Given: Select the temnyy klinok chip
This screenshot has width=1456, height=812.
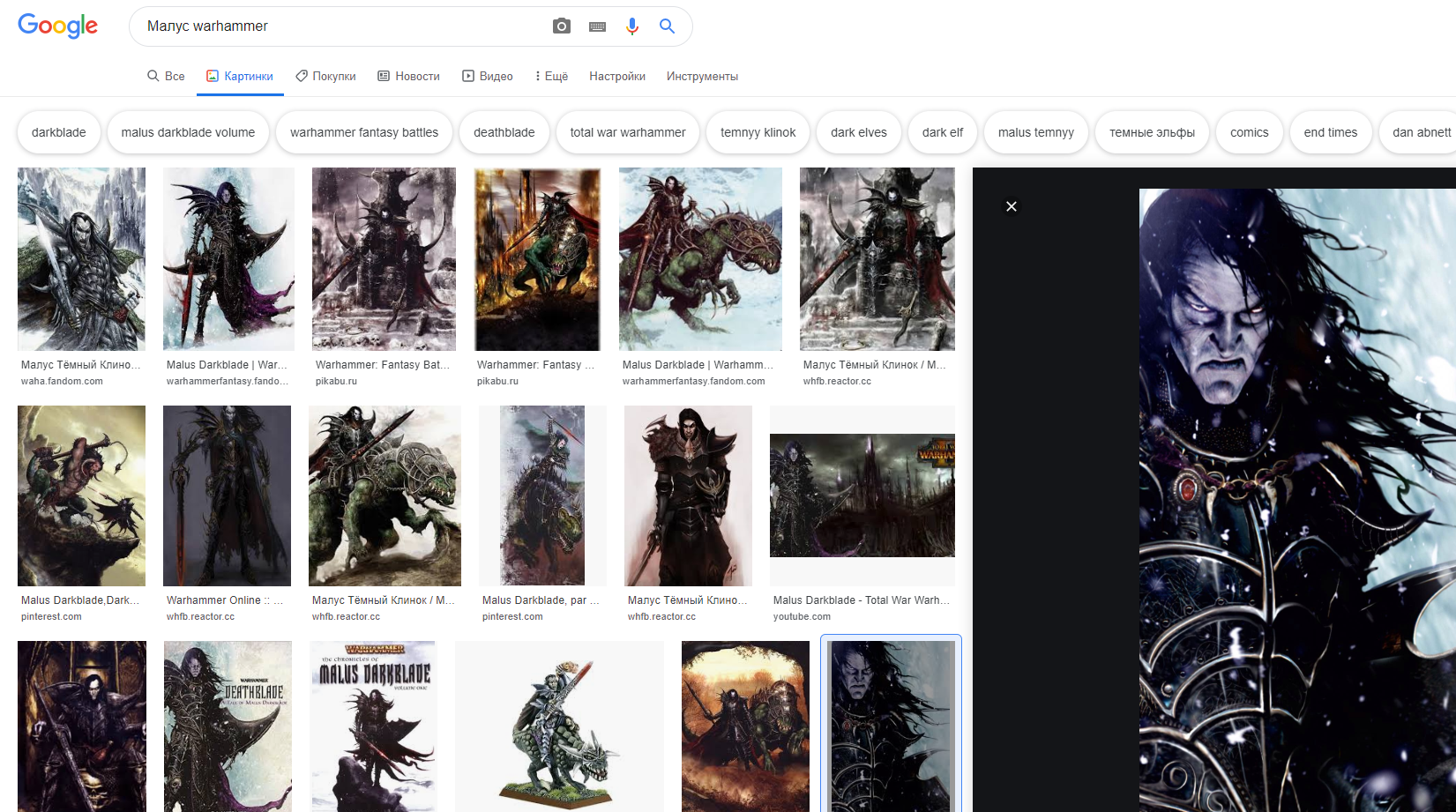Looking at the screenshot, I should click(x=758, y=132).
